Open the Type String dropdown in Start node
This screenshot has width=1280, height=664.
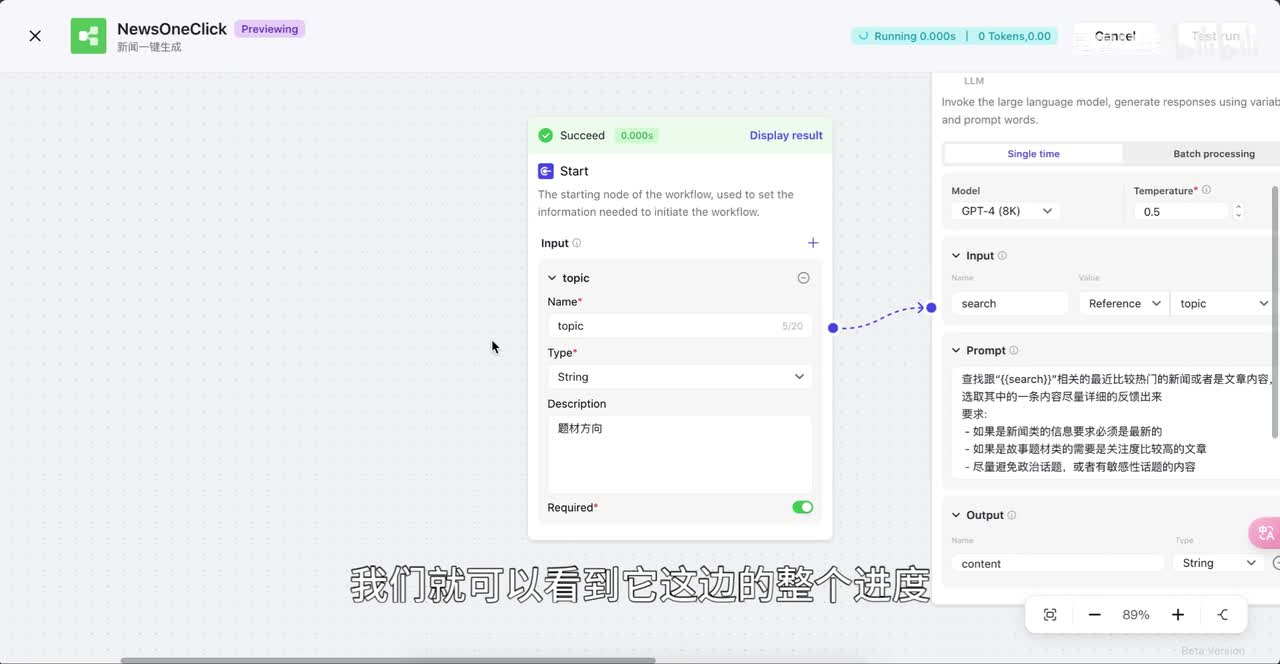pos(680,377)
